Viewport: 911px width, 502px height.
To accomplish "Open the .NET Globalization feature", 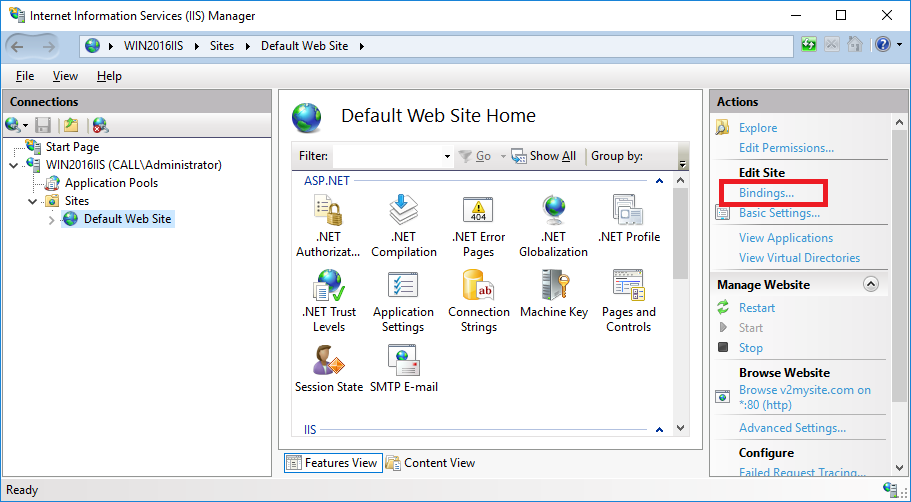I will click(553, 226).
